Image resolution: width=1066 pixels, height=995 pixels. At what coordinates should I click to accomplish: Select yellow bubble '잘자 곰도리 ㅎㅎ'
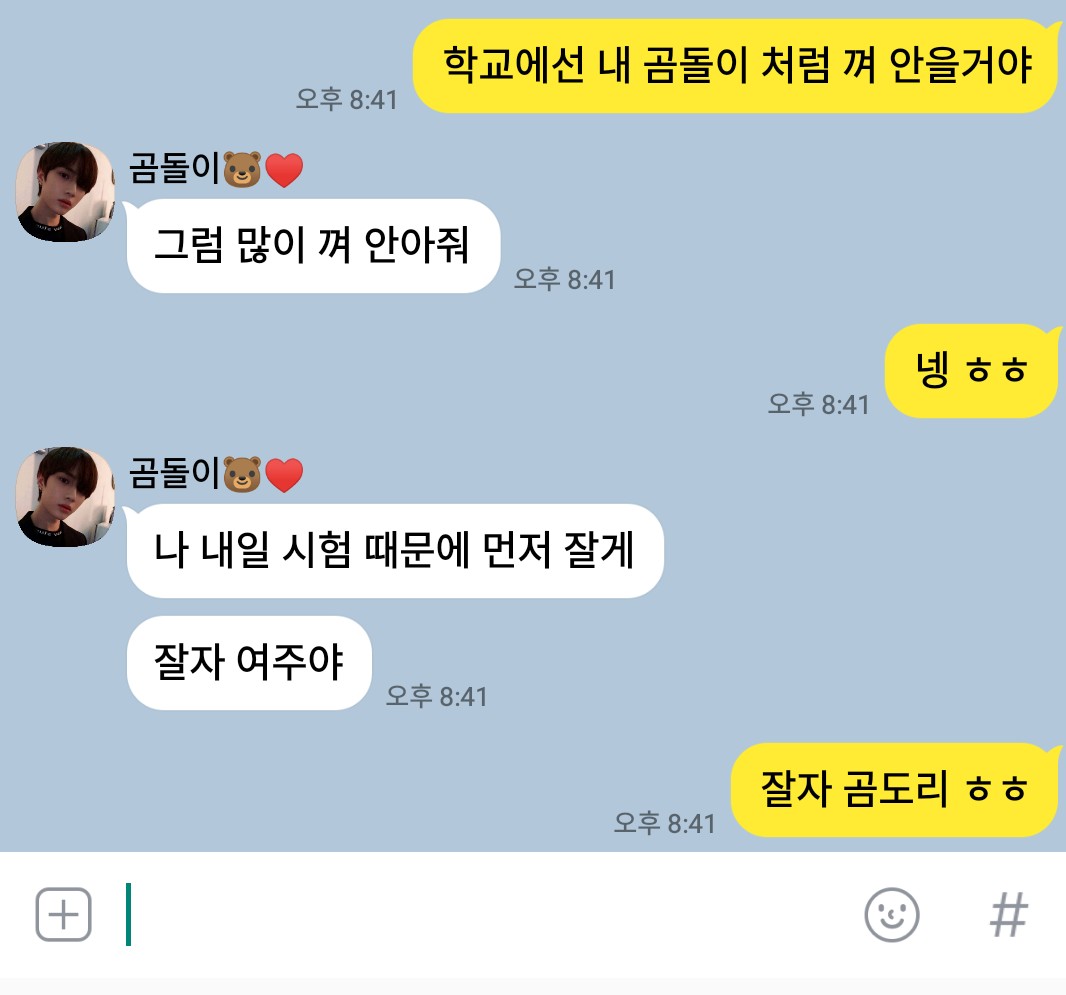point(894,790)
